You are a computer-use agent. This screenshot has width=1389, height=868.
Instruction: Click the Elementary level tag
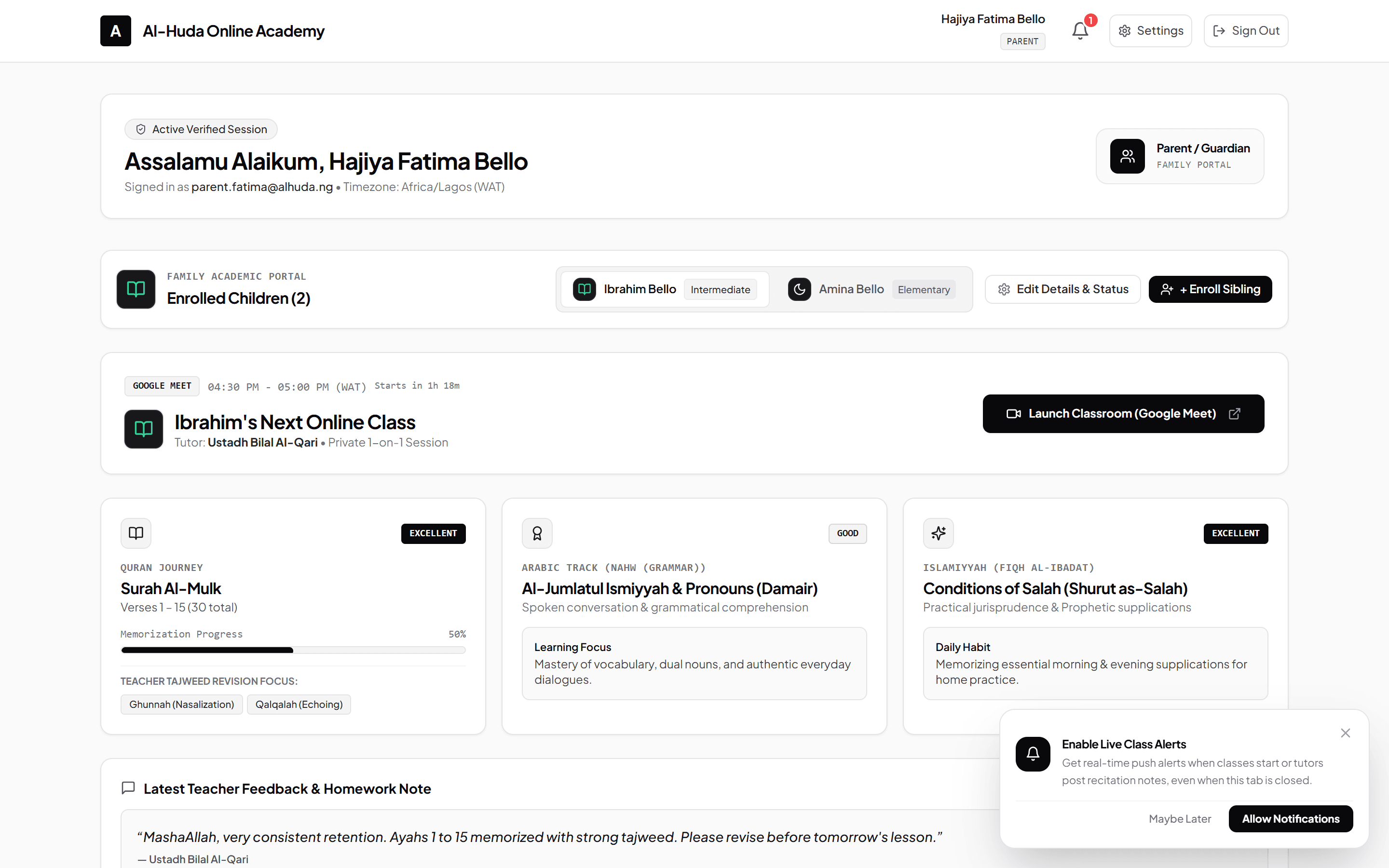[924, 290]
